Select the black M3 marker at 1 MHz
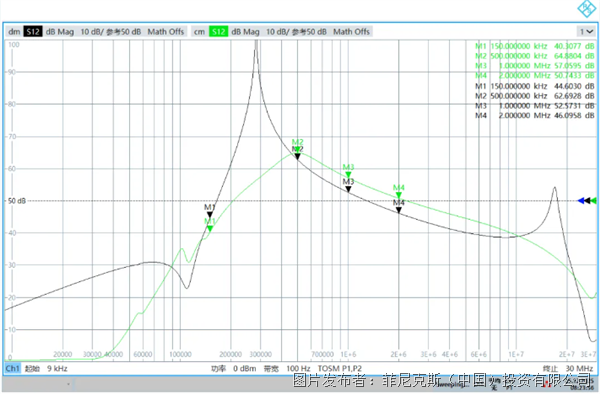The height and width of the screenshot is (394, 600). [x=348, y=189]
